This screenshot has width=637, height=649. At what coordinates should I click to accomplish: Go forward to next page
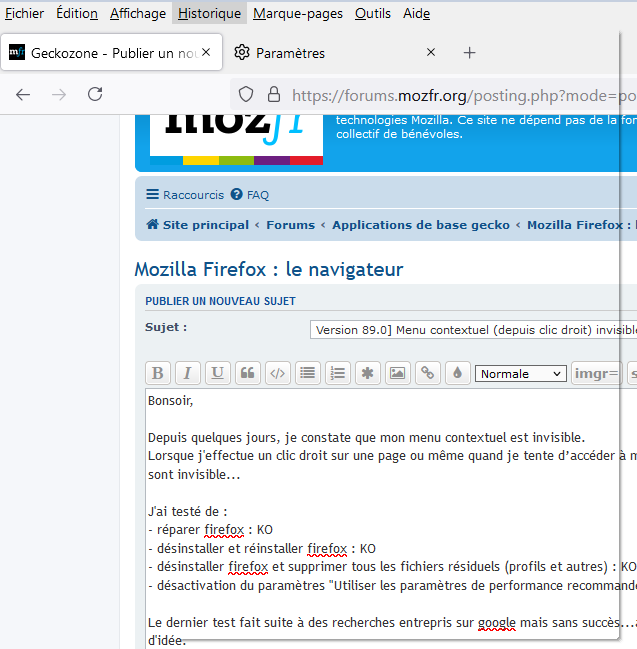(x=59, y=95)
